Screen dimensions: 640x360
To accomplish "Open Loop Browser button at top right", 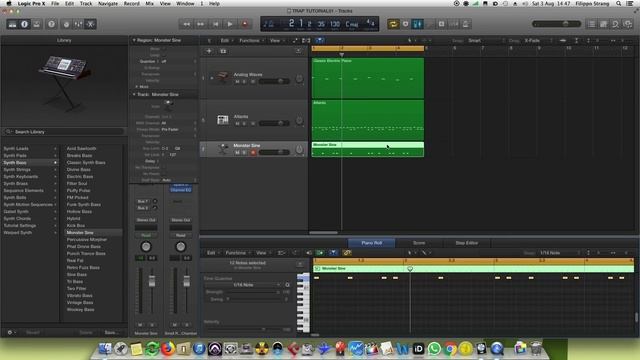I will pos(616,24).
